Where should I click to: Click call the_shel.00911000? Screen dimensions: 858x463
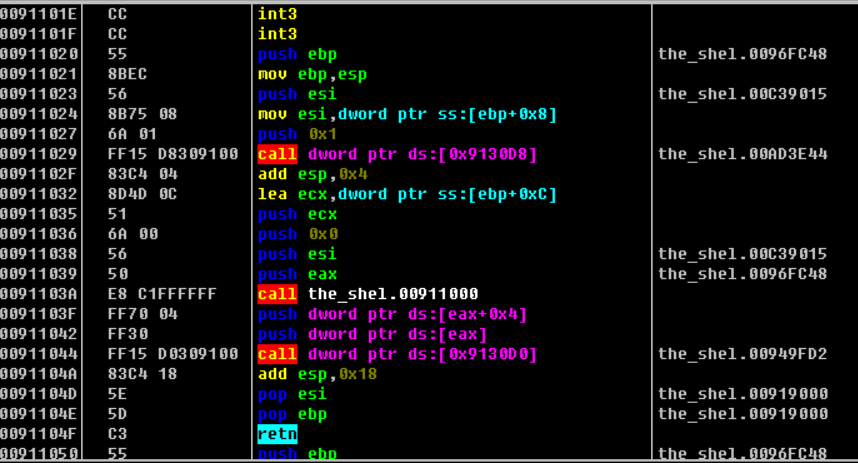click(x=368, y=294)
